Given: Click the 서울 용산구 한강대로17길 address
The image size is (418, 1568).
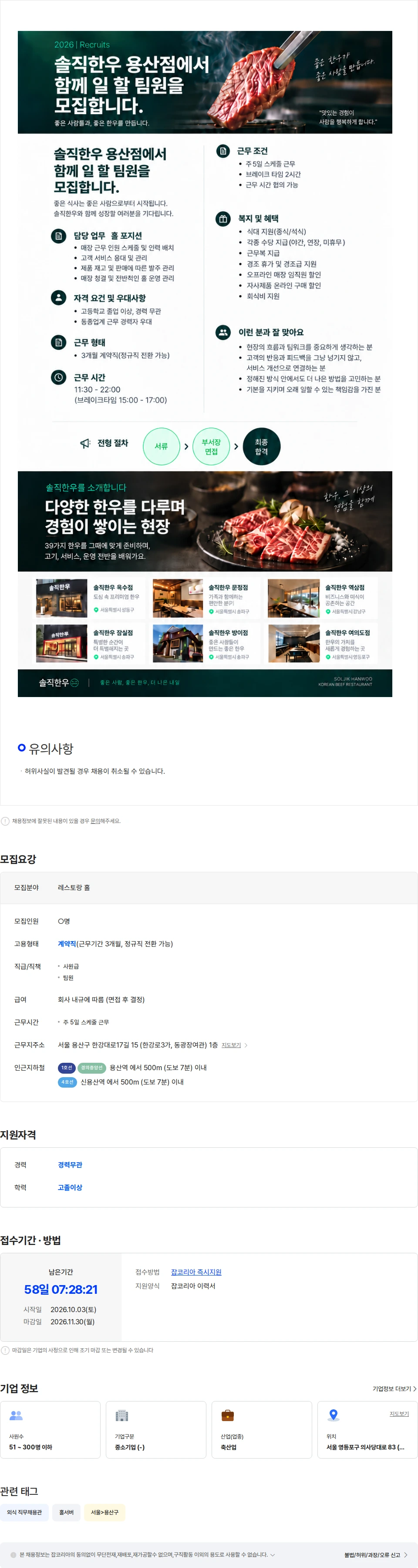Looking at the screenshot, I should [137, 1044].
